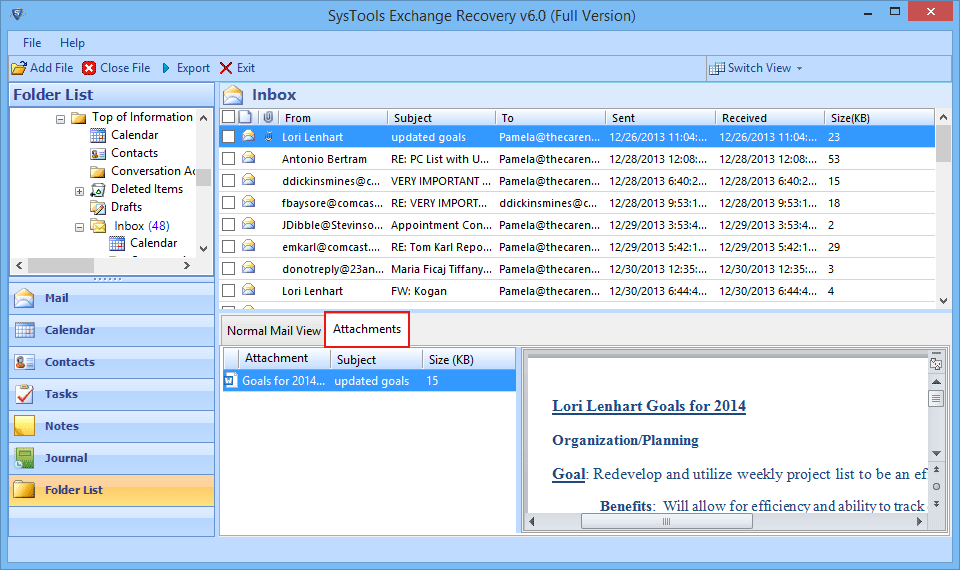Screen dimensions: 960x570
Task: Click the preview pane top-right corner icon
Action: [x=936, y=364]
